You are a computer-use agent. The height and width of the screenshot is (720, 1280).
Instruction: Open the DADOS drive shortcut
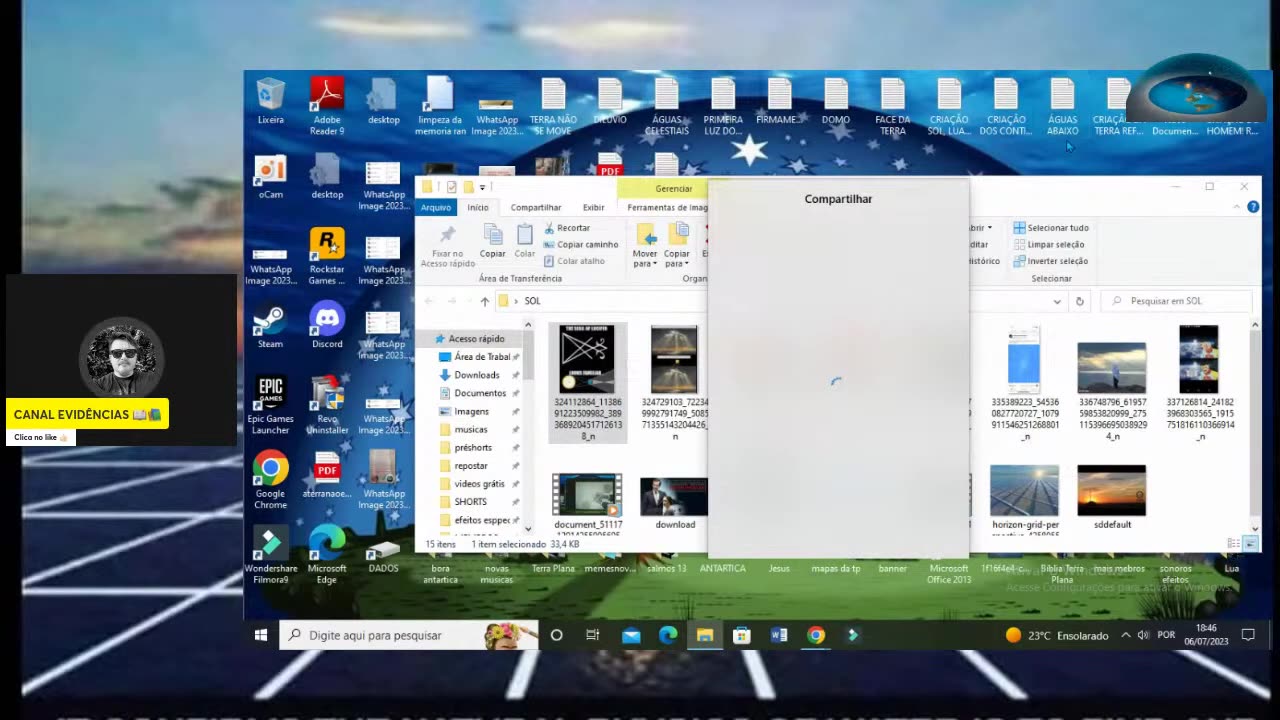(383, 556)
